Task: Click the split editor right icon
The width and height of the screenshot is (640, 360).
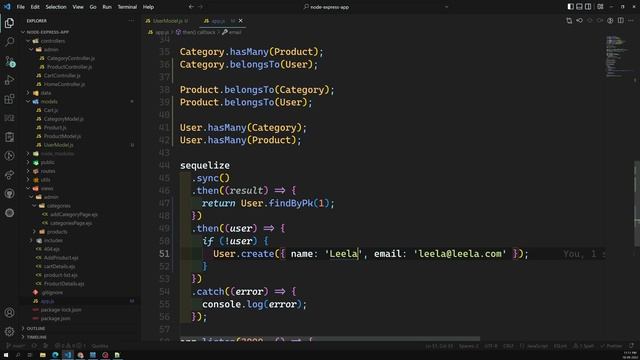Action: [620, 20]
